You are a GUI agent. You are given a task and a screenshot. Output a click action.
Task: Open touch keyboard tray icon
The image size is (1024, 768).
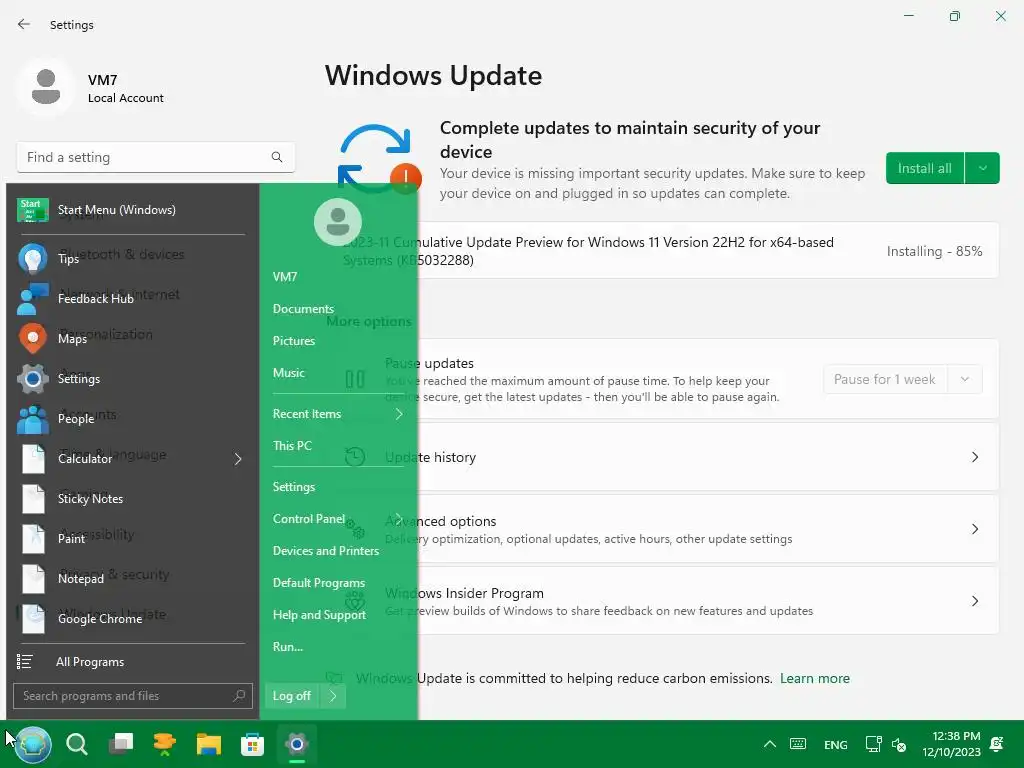[x=798, y=744]
